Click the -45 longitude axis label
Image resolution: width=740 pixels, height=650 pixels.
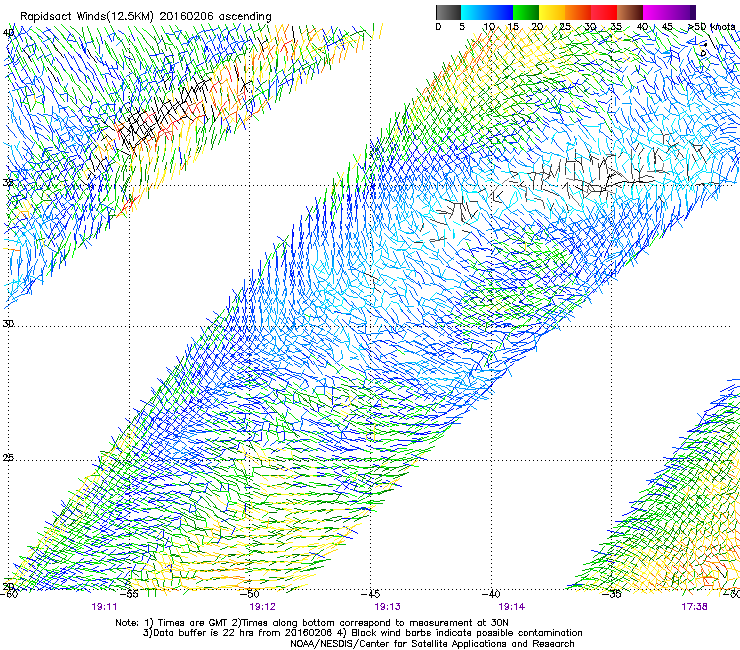[x=370, y=594]
